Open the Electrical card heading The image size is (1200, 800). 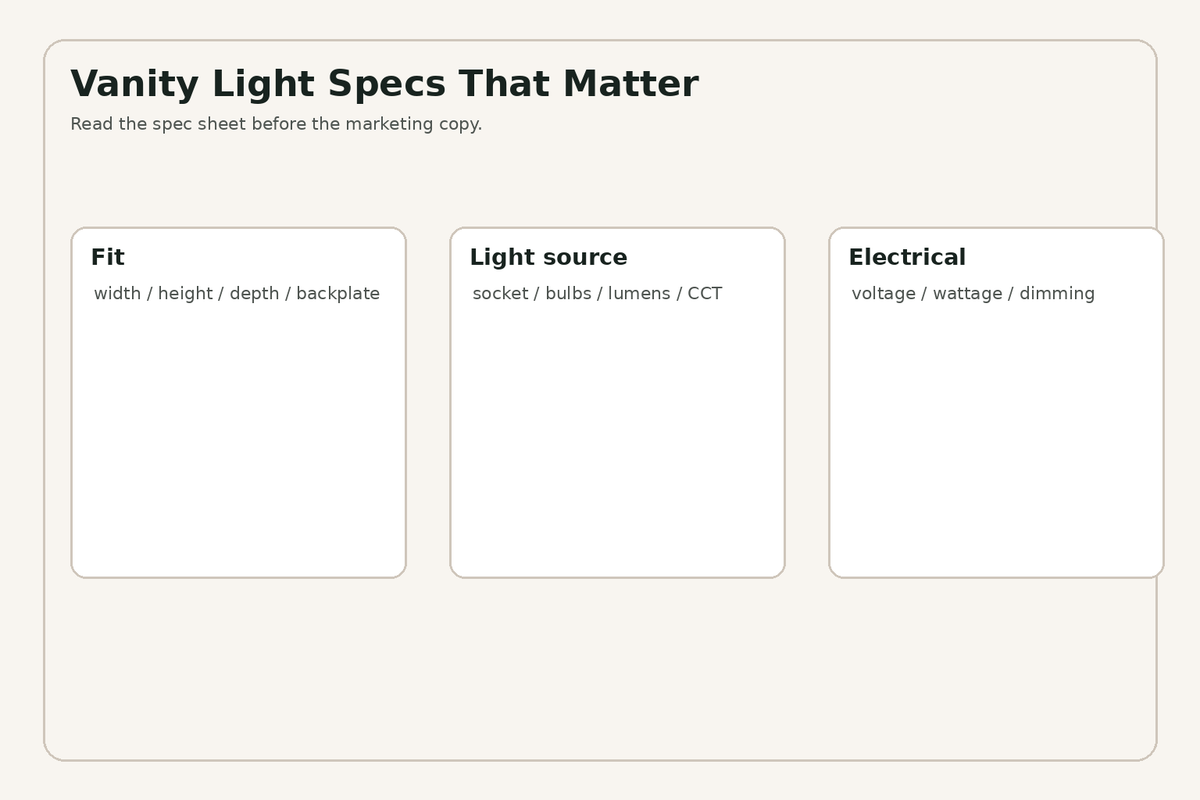[907, 257]
